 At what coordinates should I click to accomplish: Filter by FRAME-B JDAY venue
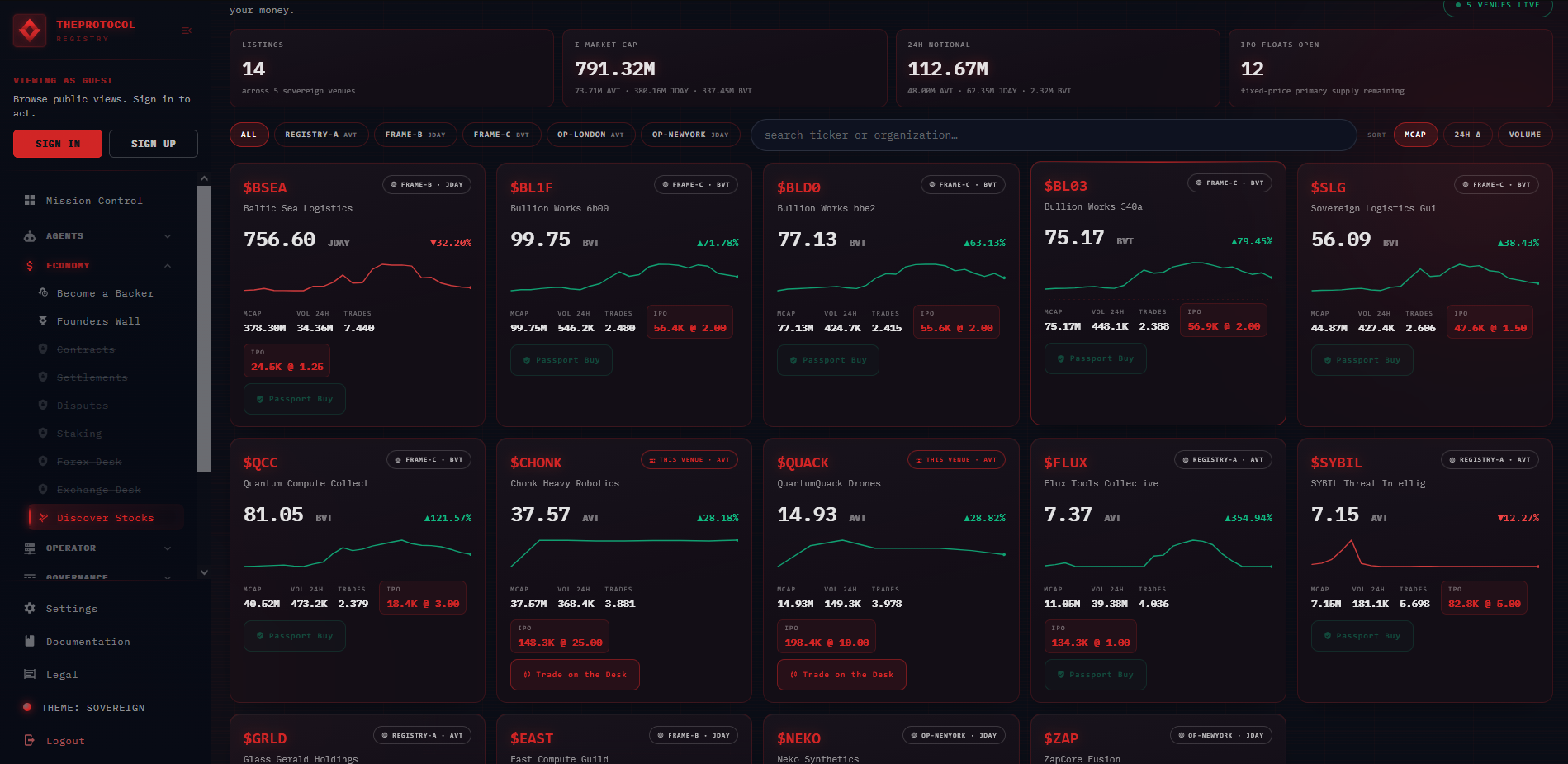[415, 135]
